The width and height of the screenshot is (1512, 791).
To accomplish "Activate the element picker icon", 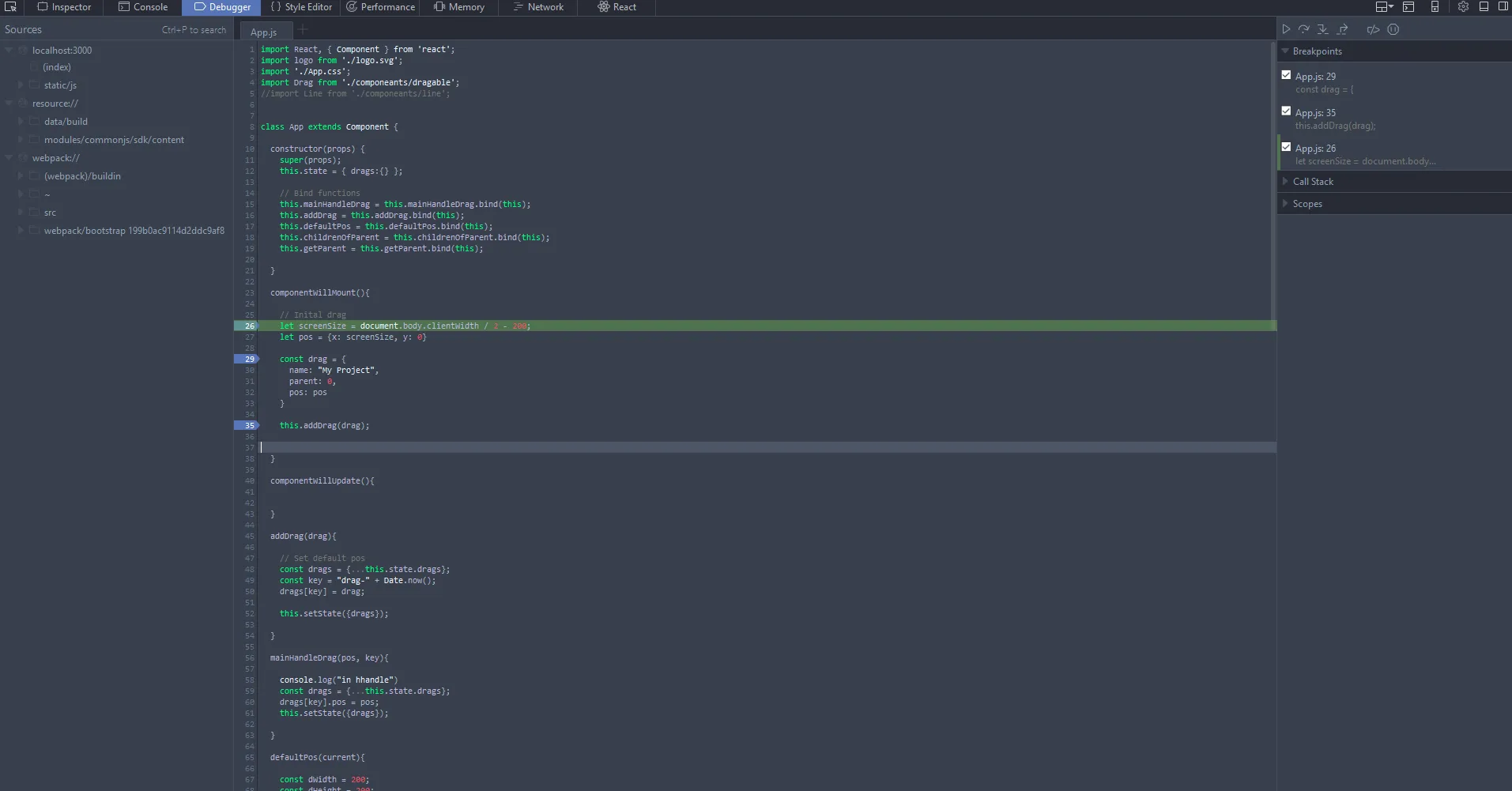I will click(11, 7).
